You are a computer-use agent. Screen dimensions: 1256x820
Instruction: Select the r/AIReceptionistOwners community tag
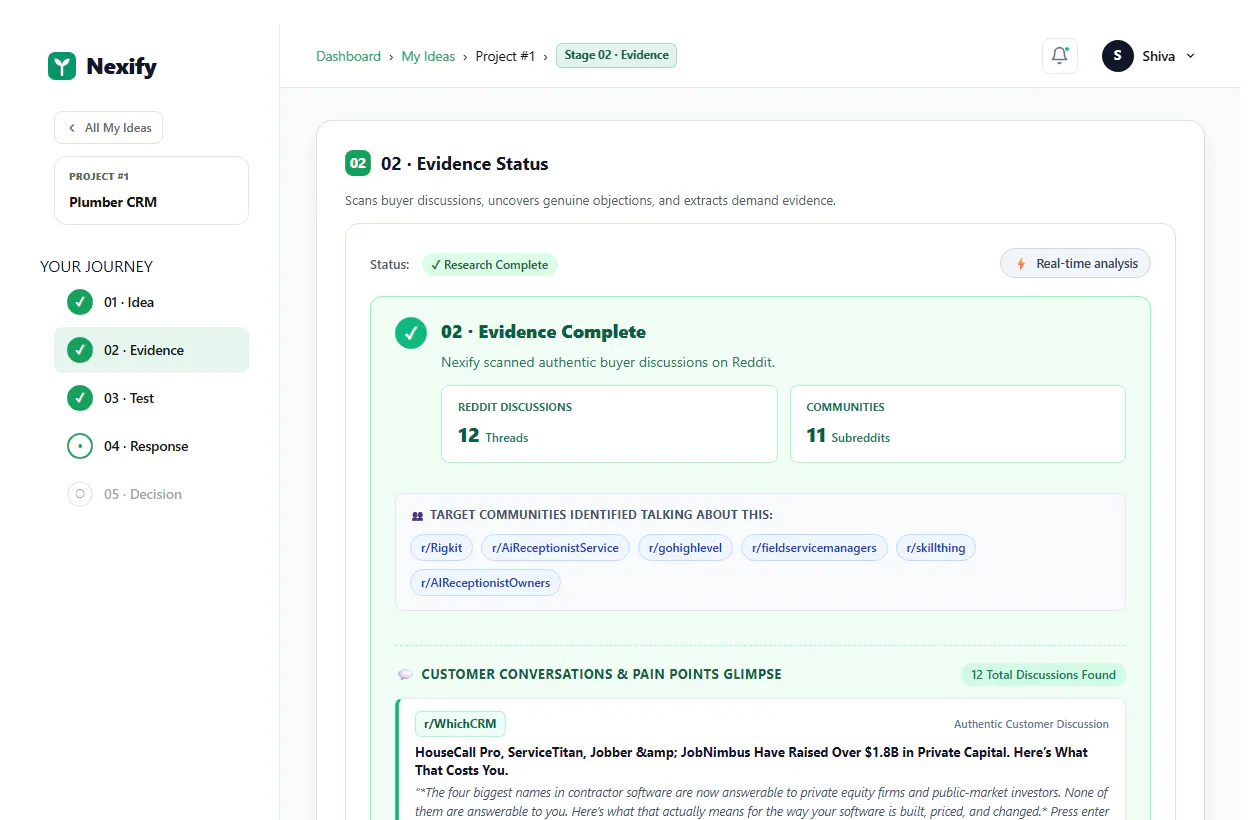point(485,583)
